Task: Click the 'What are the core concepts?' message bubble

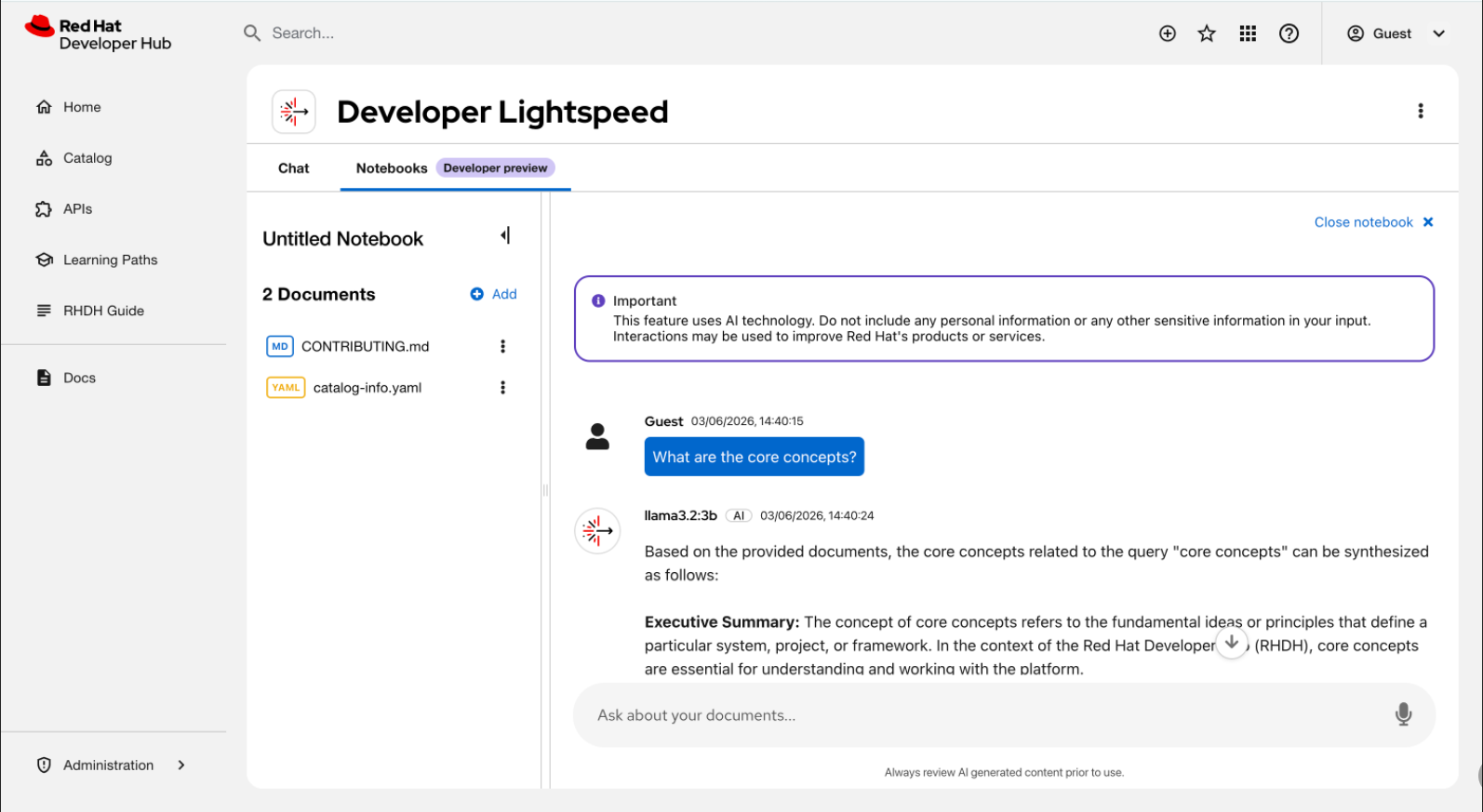Action: [755, 457]
